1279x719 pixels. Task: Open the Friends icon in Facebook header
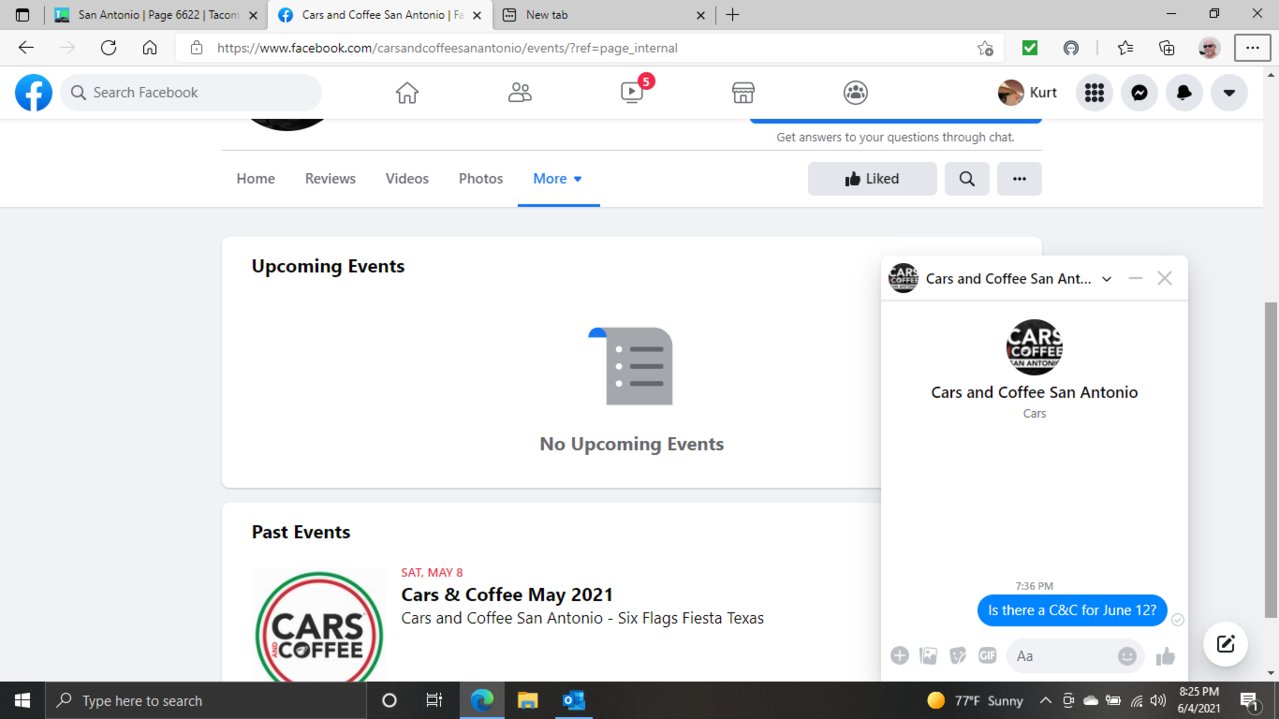[x=519, y=93]
